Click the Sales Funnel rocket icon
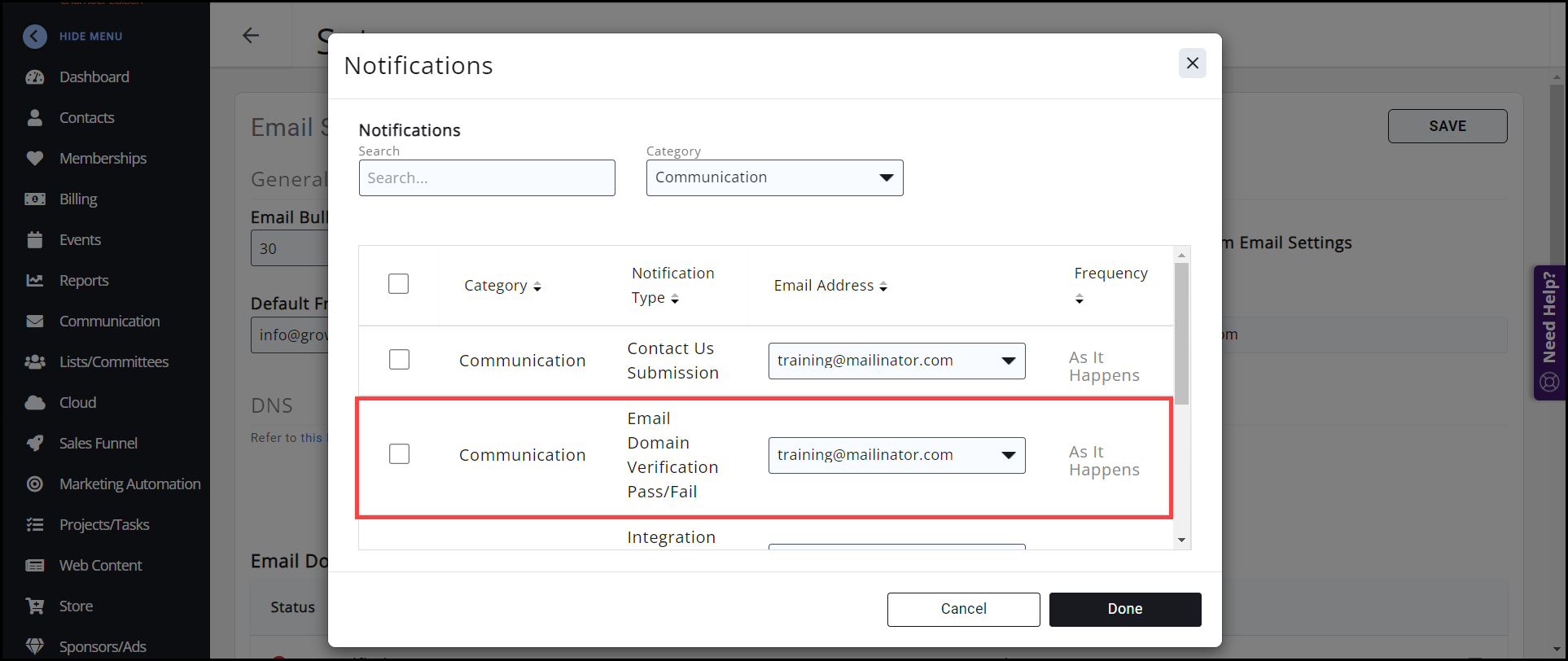 [x=35, y=443]
